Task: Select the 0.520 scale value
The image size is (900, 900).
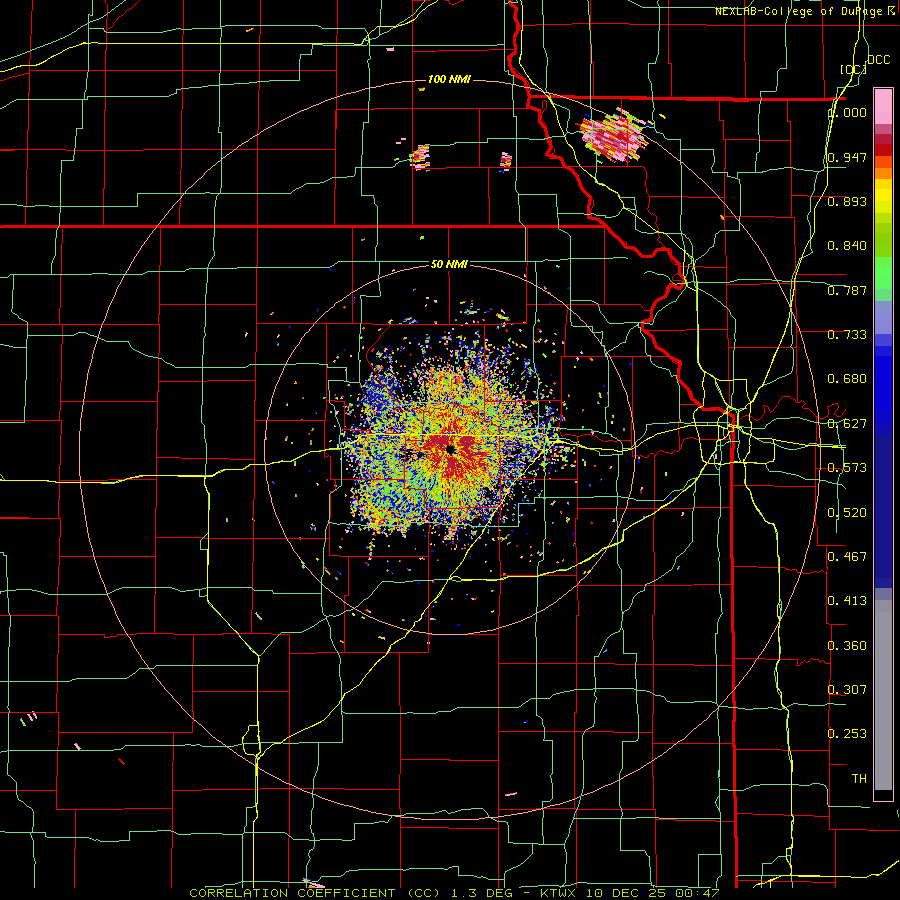Action: pos(847,513)
